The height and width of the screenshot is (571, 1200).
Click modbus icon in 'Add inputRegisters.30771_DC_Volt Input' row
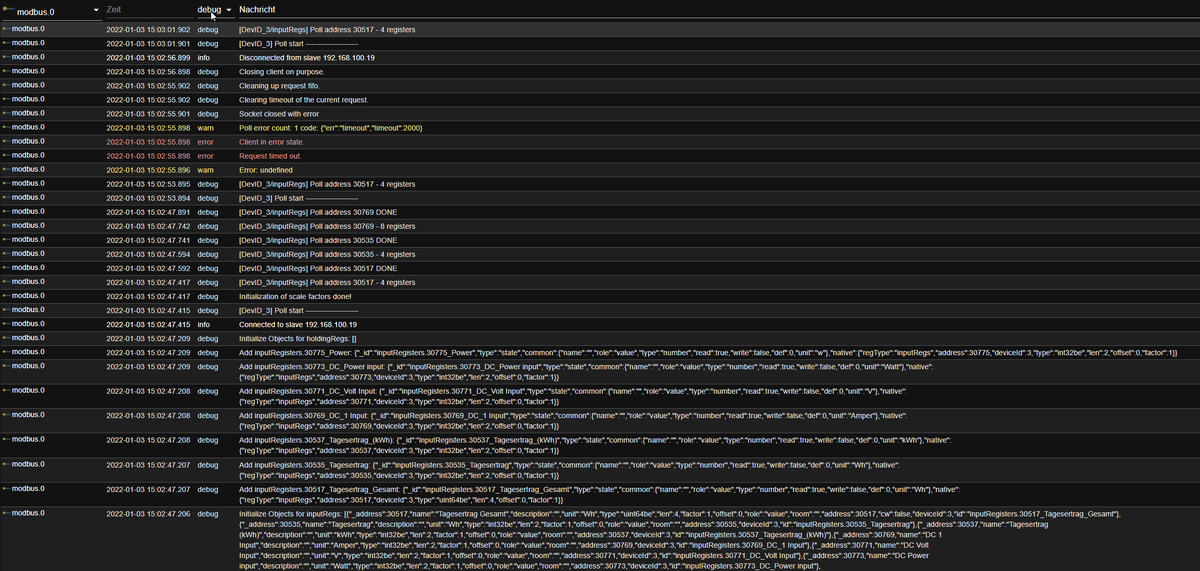click(8, 390)
